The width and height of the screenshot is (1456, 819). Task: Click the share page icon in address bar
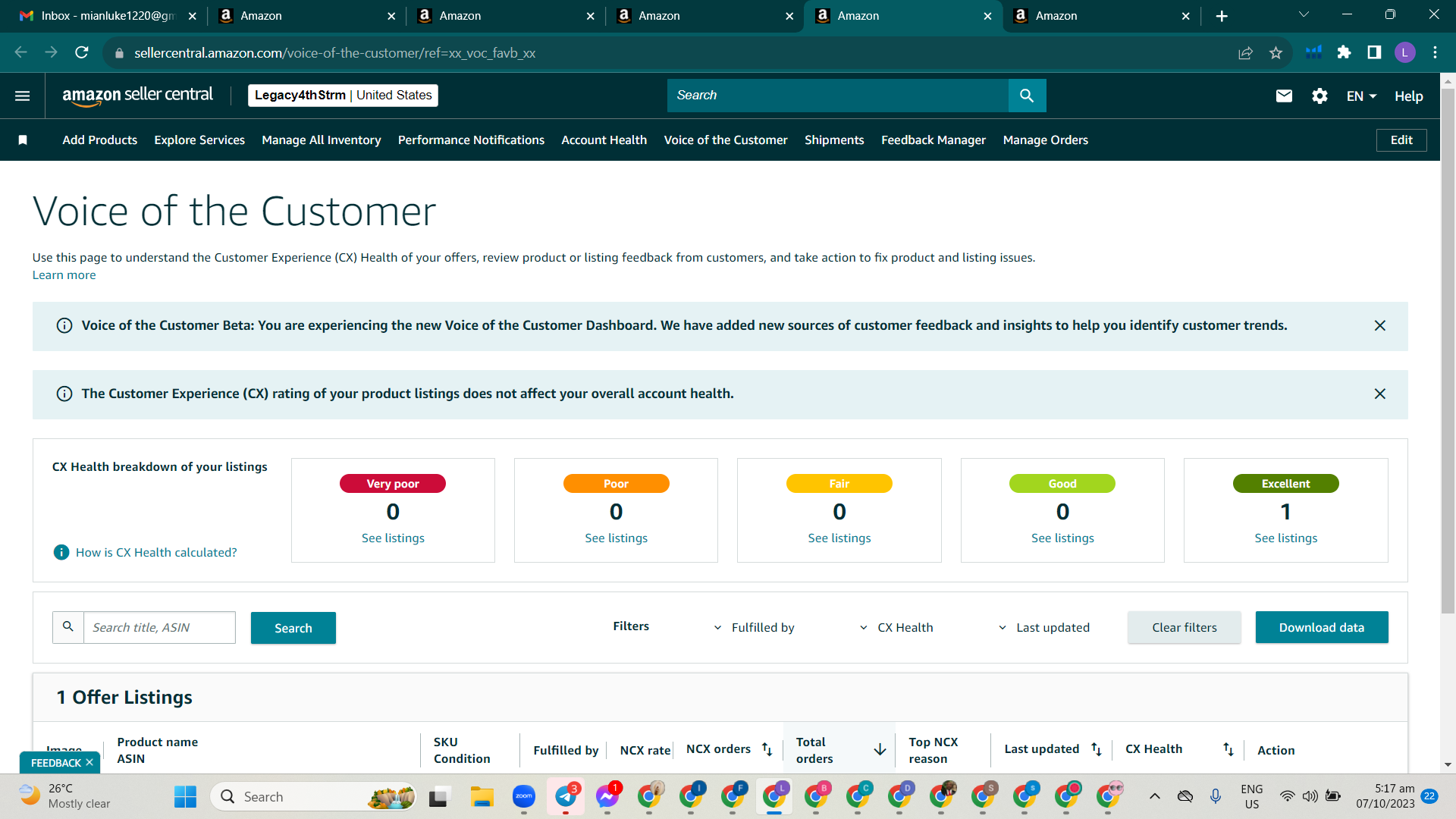(1245, 53)
